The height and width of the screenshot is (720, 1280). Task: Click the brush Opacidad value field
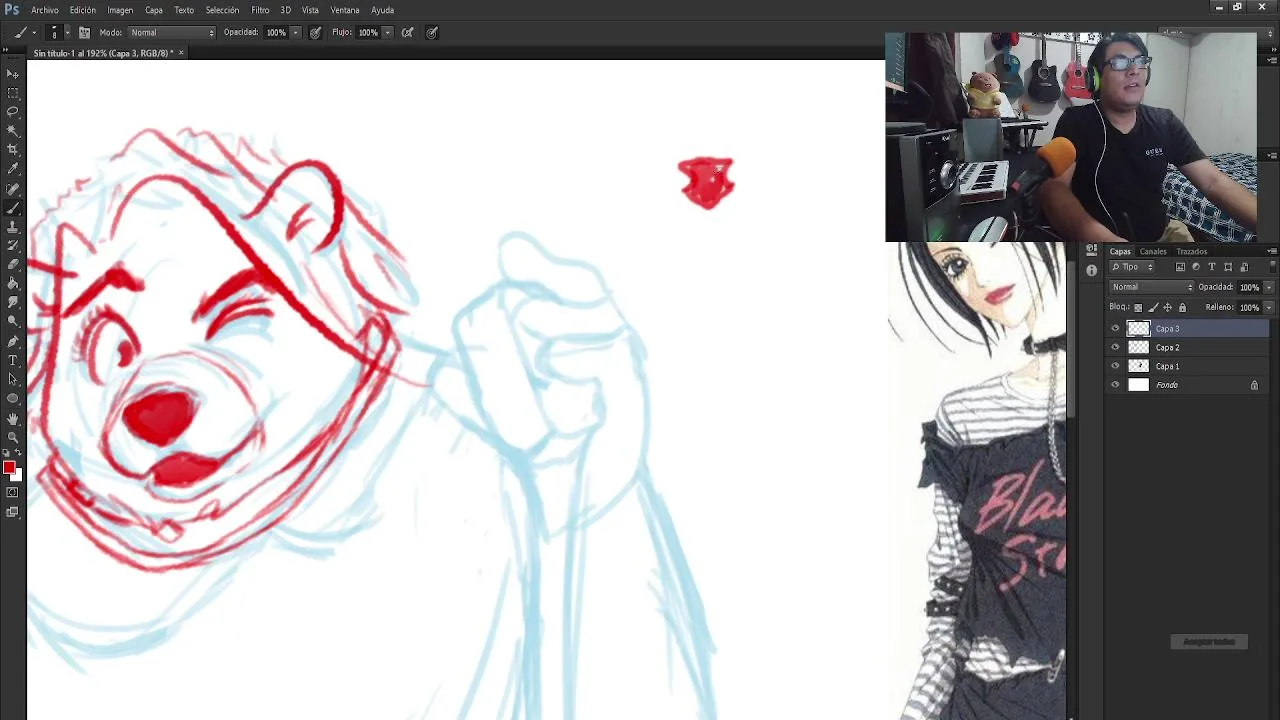(x=276, y=32)
